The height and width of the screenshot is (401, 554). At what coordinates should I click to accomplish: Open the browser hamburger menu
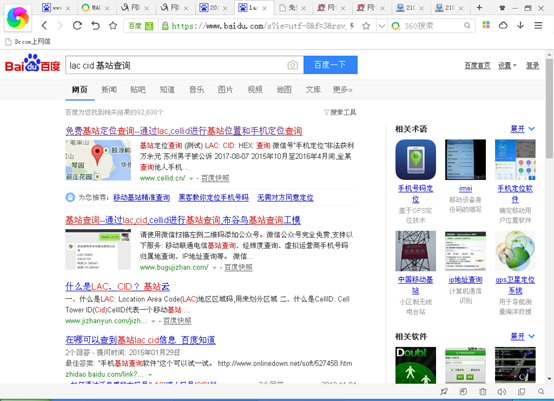point(538,25)
